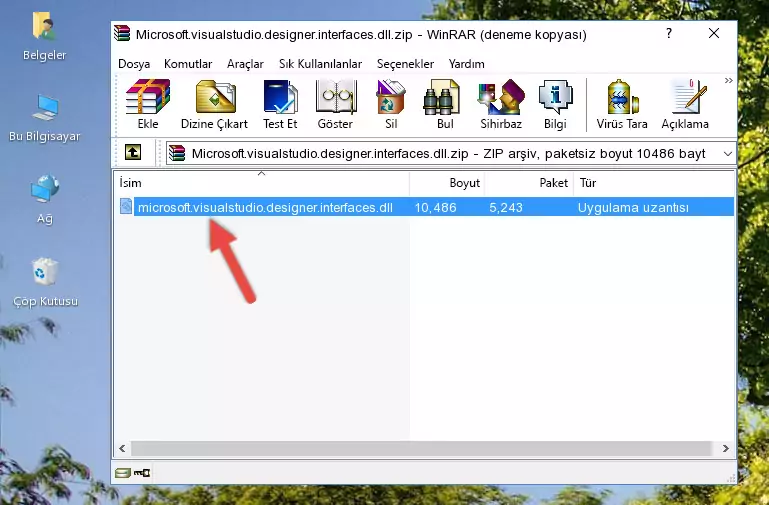Screen dimensions: 769x505
Task: Run Test Et archive test
Action: 280,104
